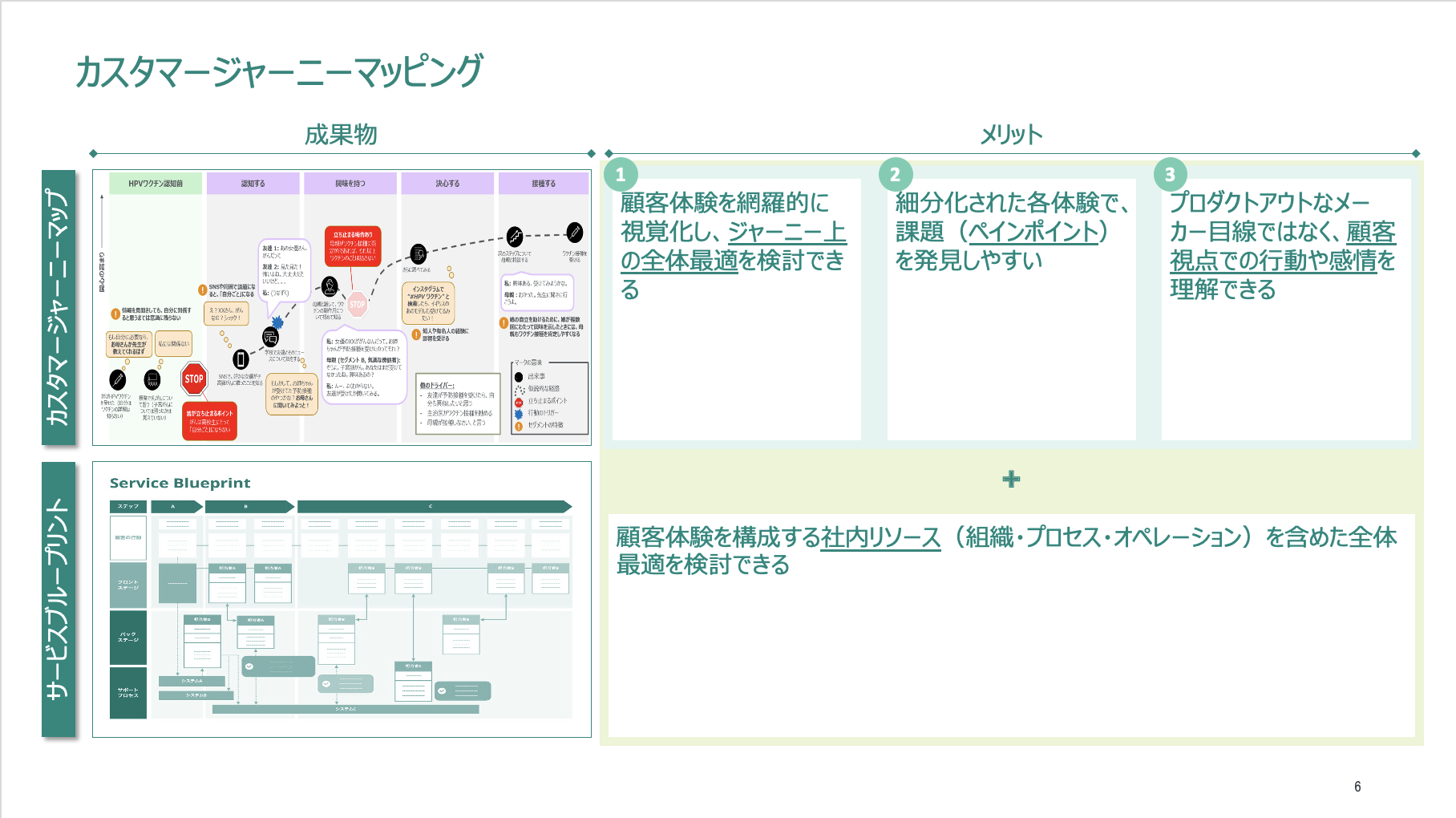Image resolution: width=1456 pixels, height=818 pixels.
Task: Click the blue starburst action trigger icon
Action: 277,322
